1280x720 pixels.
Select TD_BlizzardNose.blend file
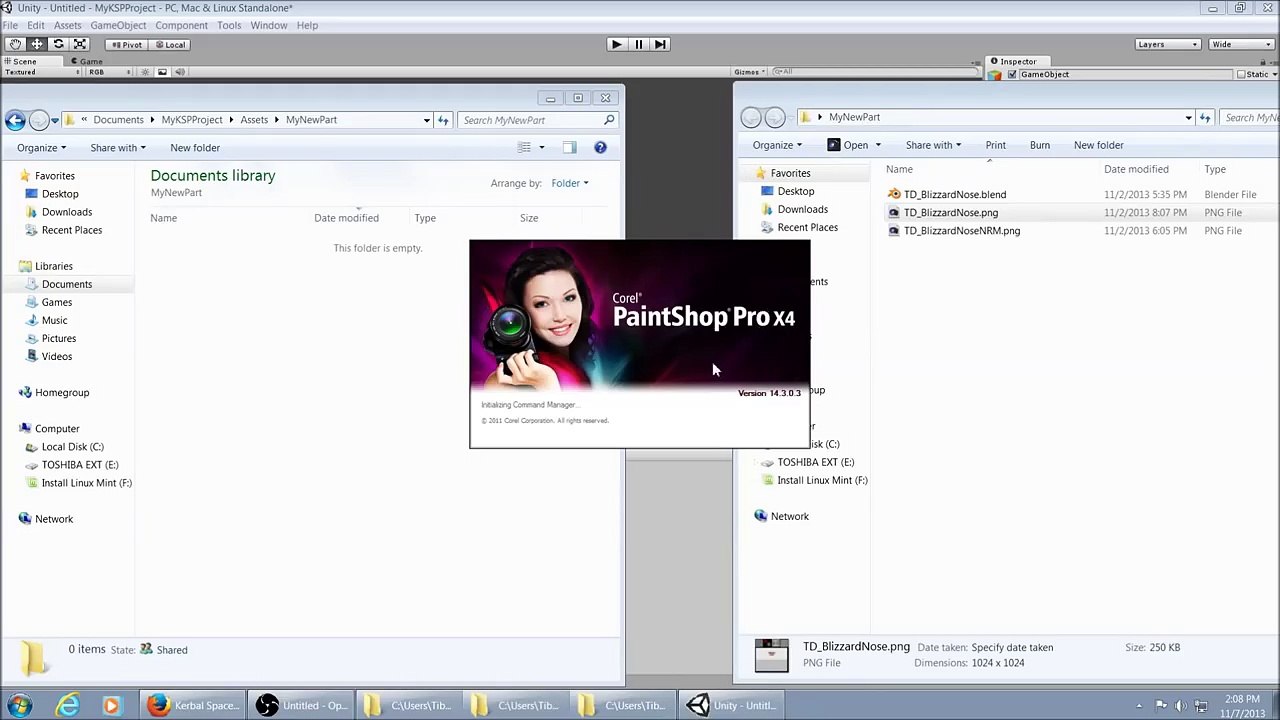pyautogui.click(x=954, y=195)
